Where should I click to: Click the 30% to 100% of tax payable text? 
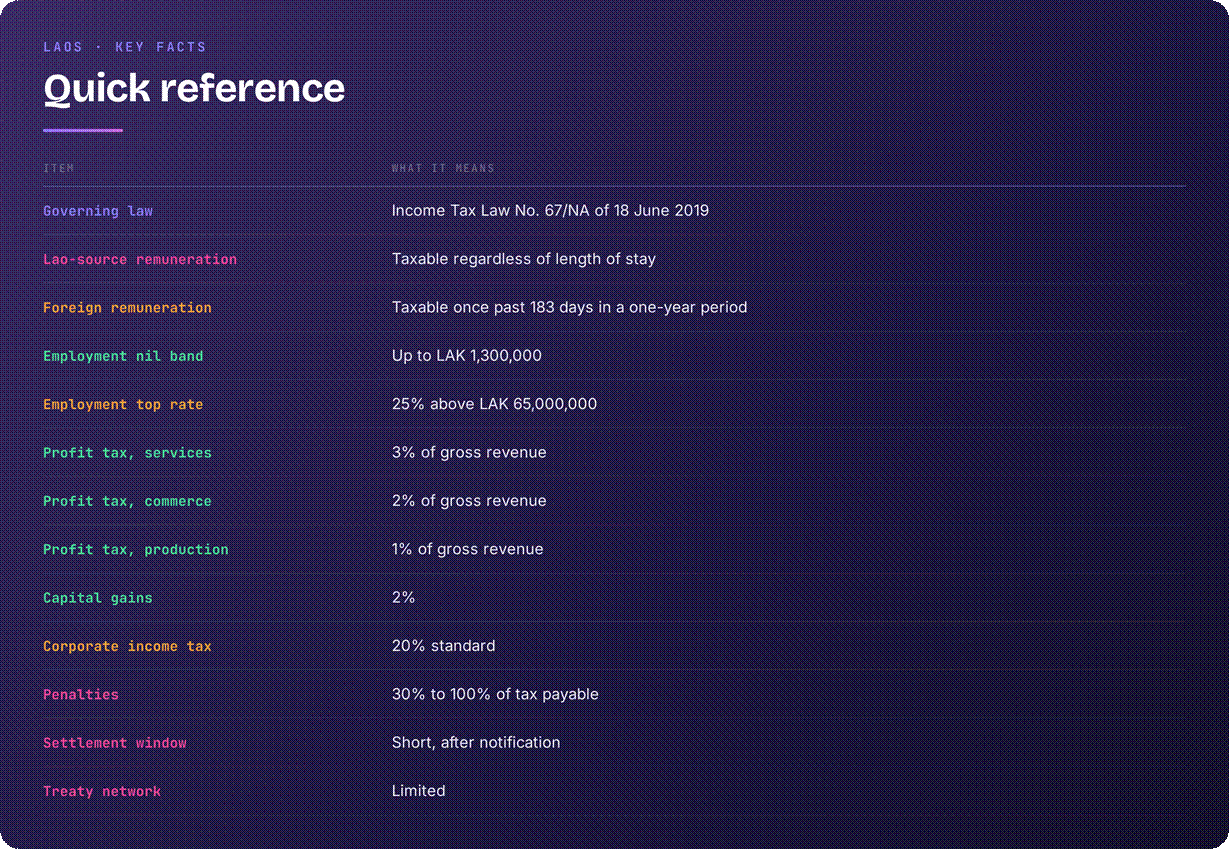[x=495, y=695]
